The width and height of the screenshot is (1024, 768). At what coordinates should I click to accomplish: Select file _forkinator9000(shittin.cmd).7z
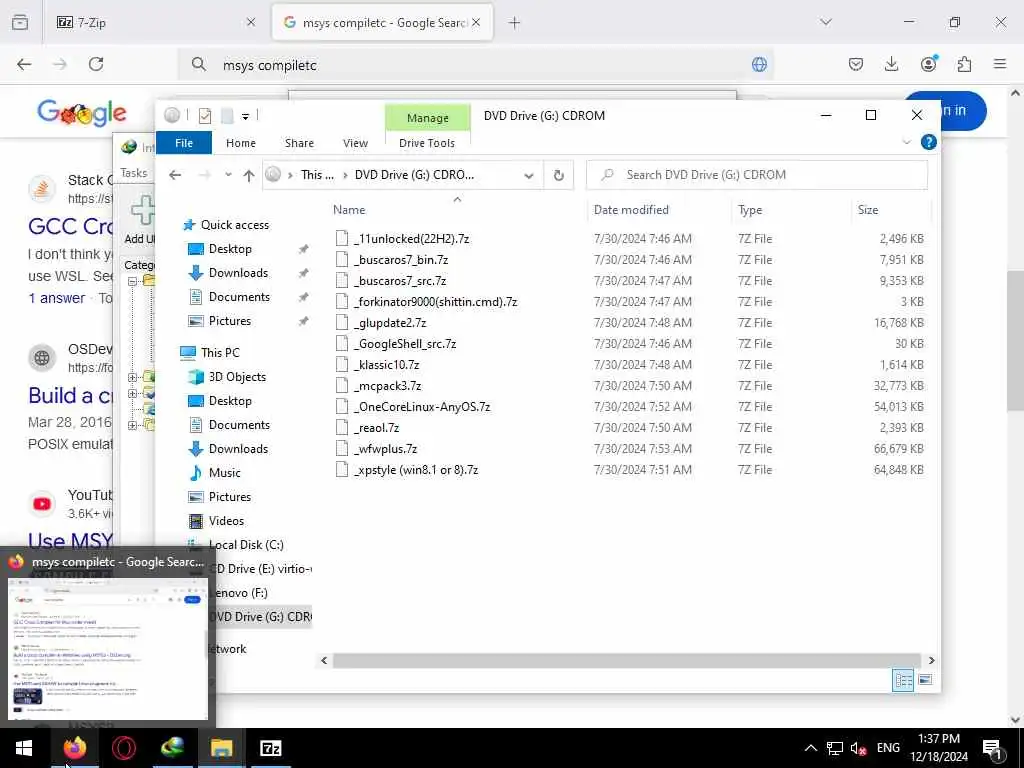point(436,302)
